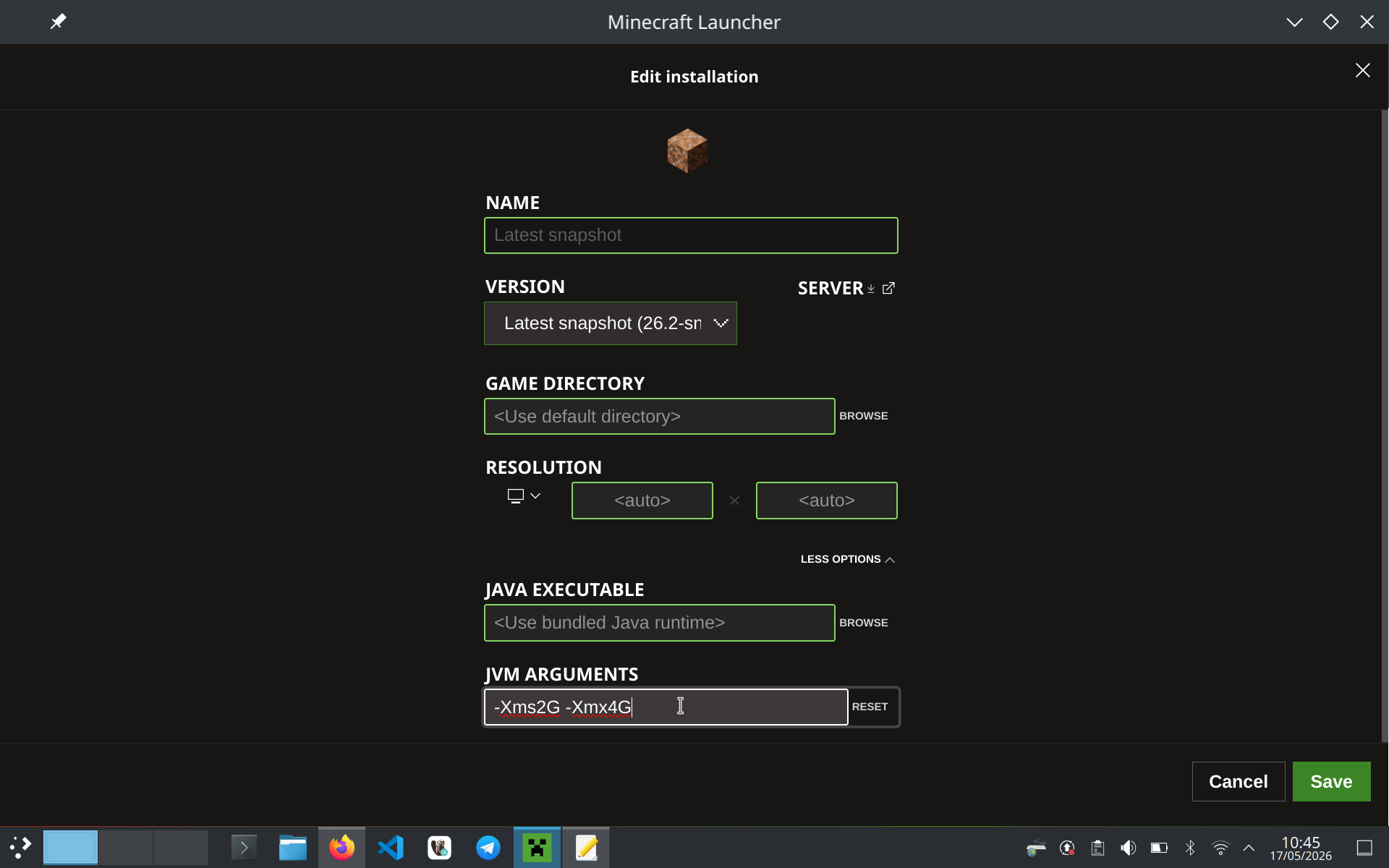Browse for game directory
Screen dimensions: 1389x868
(864, 416)
